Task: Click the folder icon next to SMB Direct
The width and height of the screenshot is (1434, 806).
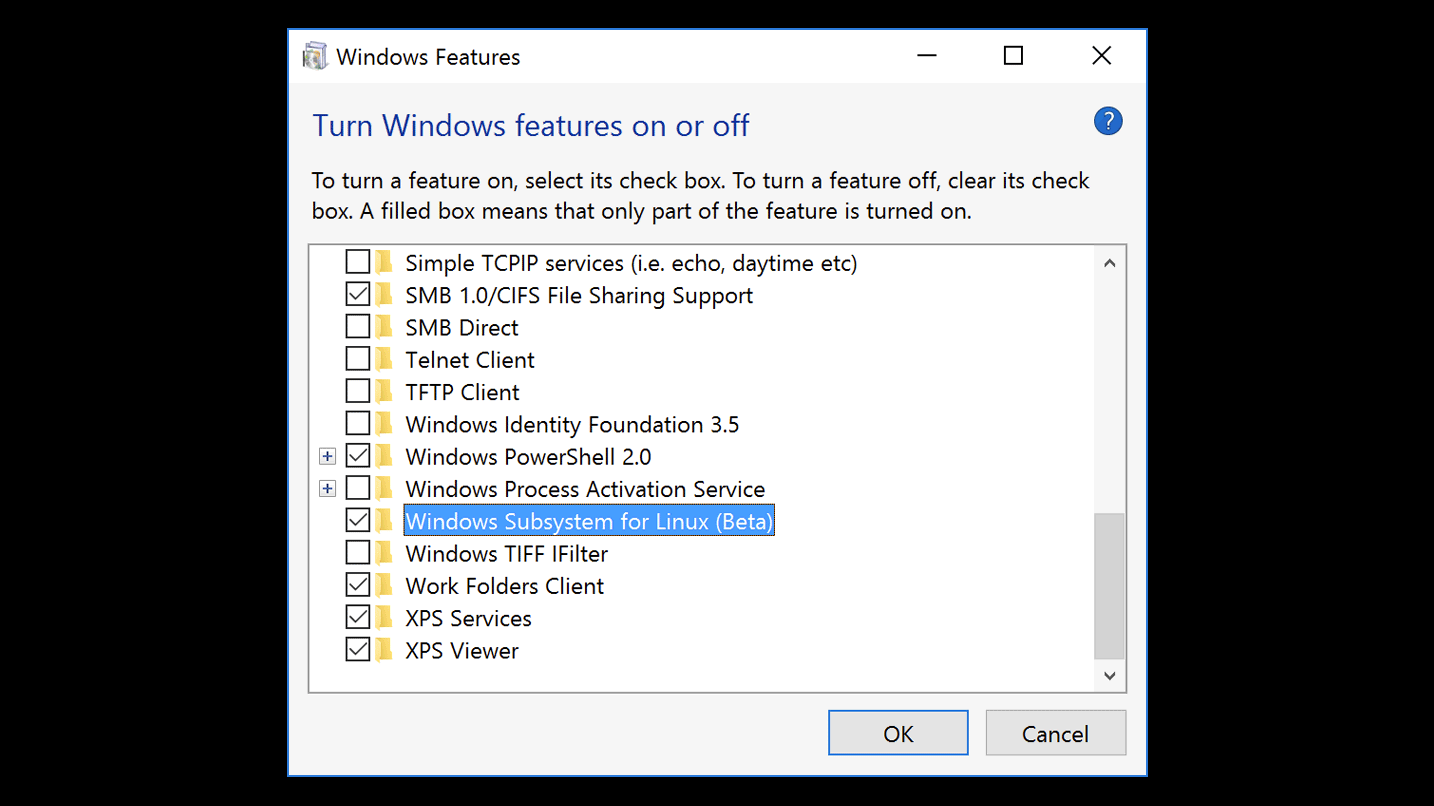Action: pyautogui.click(x=384, y=327)
